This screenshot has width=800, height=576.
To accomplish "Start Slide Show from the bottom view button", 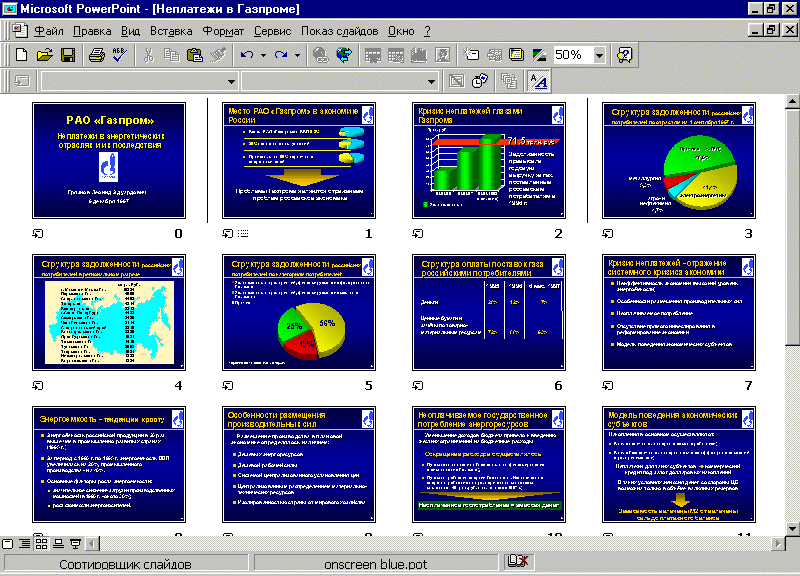I will (x=76, y=544).
